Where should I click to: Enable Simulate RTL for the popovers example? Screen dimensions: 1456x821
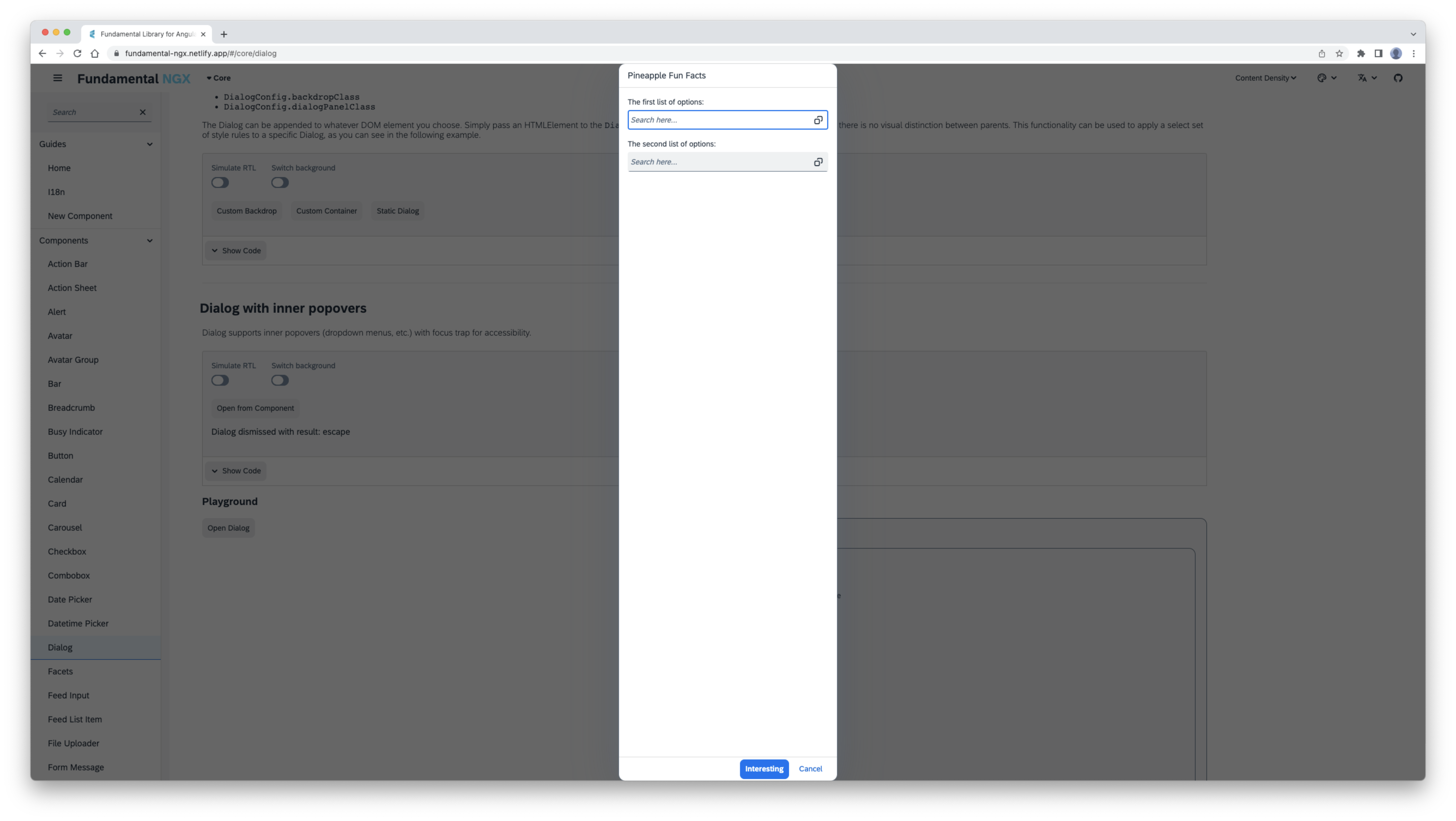220,380
